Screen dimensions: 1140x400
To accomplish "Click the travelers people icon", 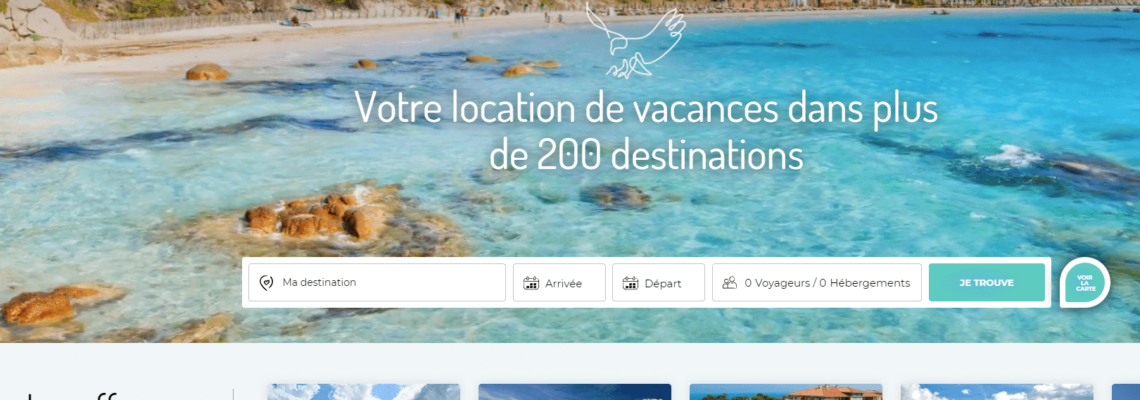I will (730, 283).
